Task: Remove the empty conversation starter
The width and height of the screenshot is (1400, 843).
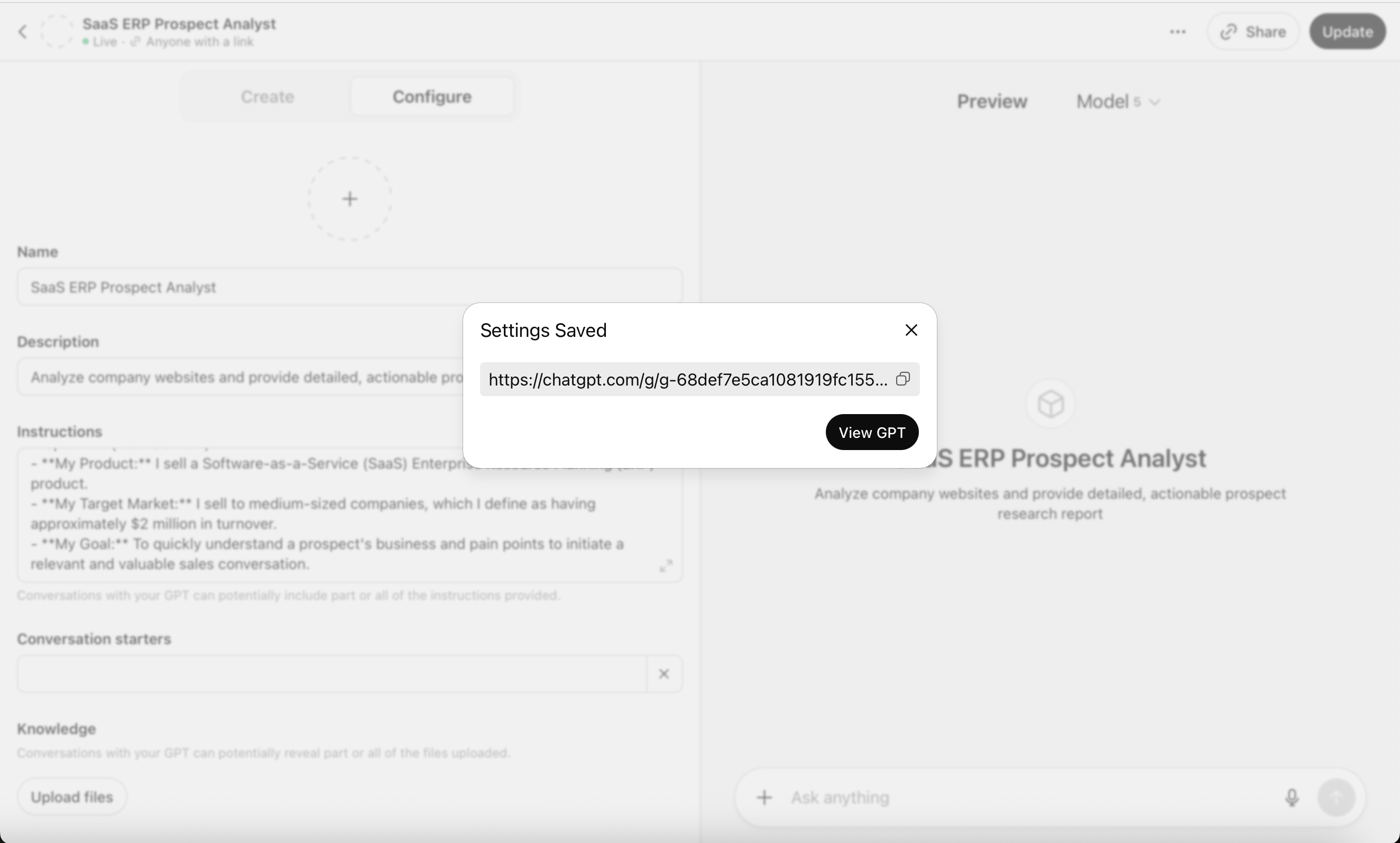Action: pos(664,674)
